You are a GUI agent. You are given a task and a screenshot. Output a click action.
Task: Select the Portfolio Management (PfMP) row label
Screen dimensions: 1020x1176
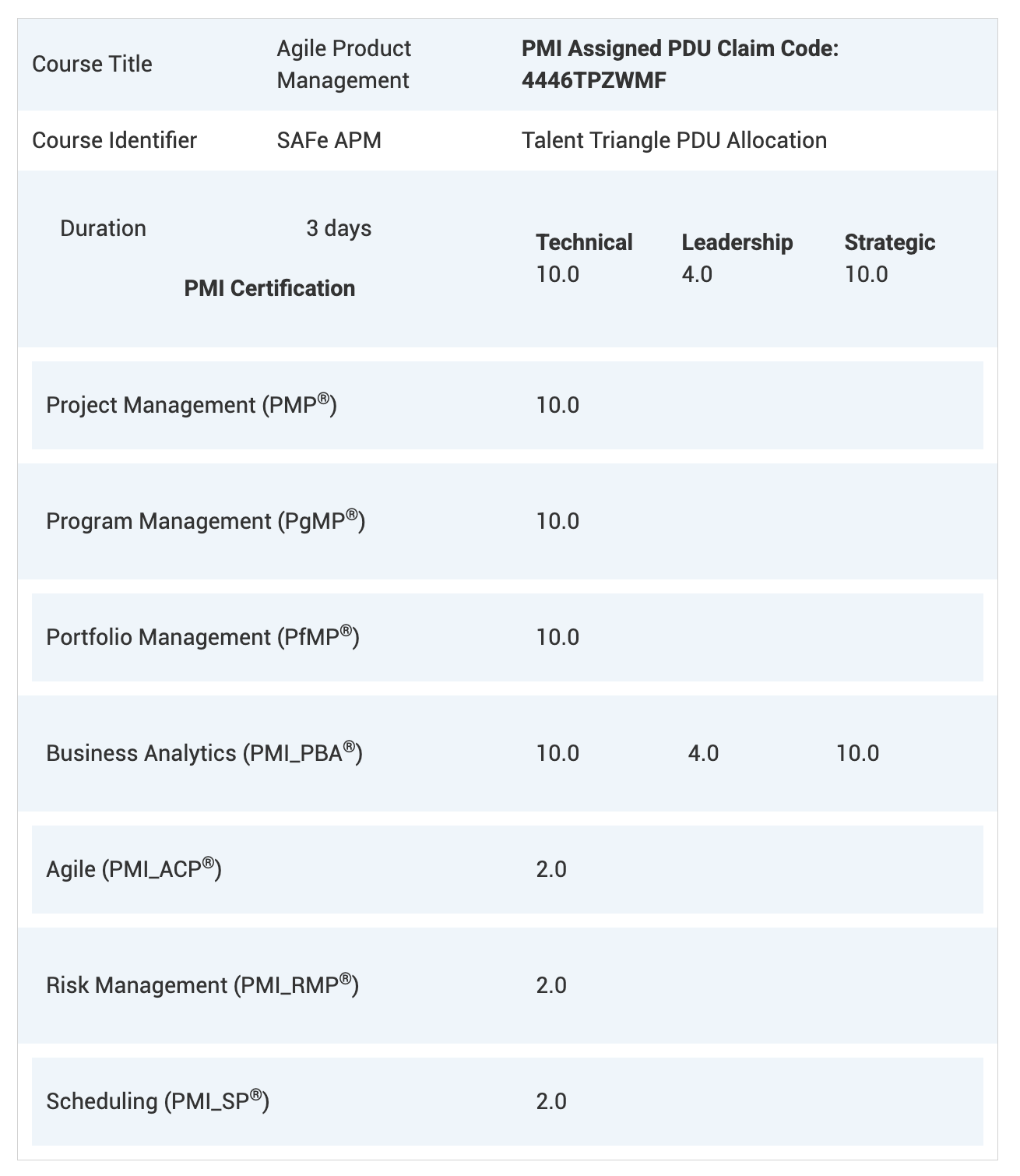pos(202,637)
